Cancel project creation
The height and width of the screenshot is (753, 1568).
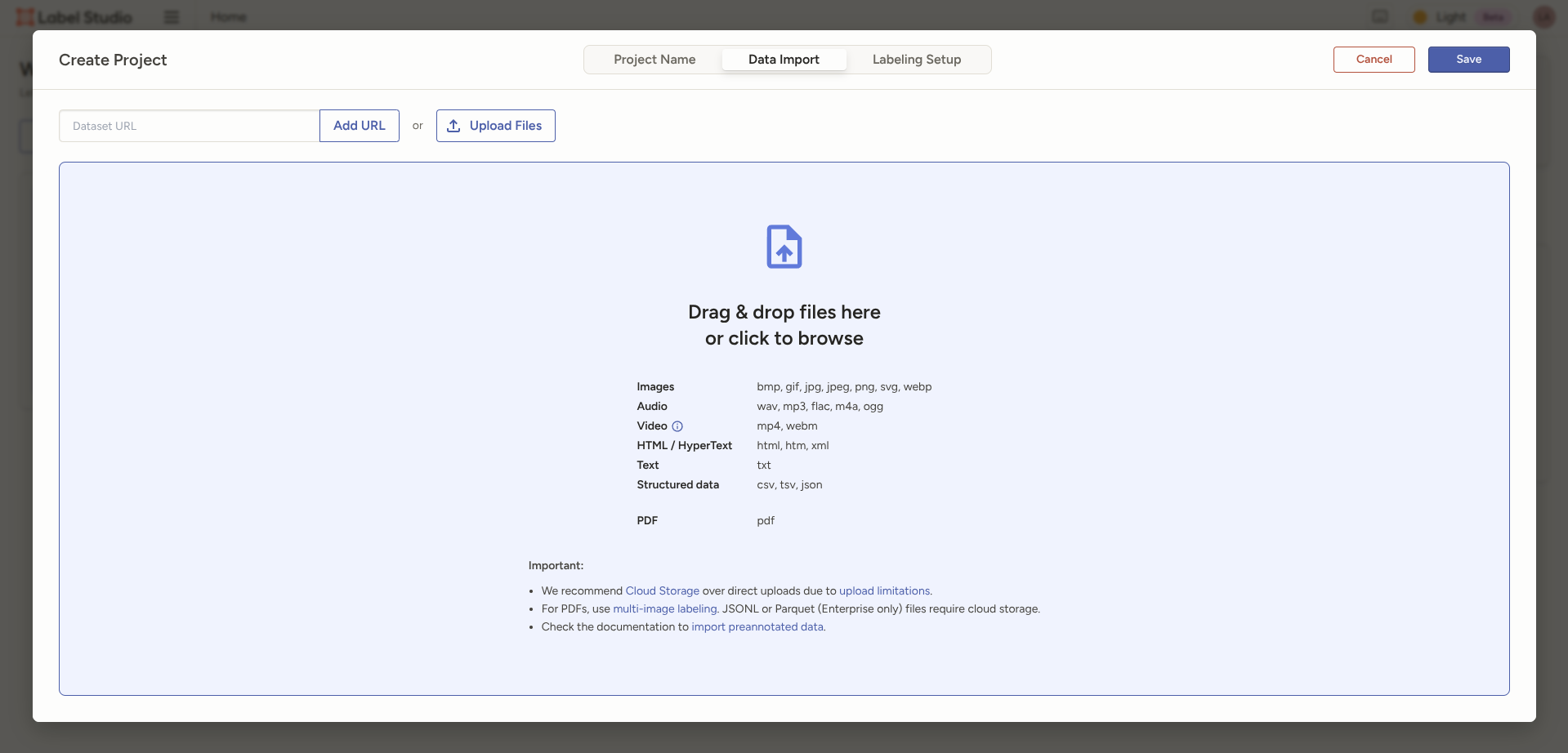[x=1374, y=60]
